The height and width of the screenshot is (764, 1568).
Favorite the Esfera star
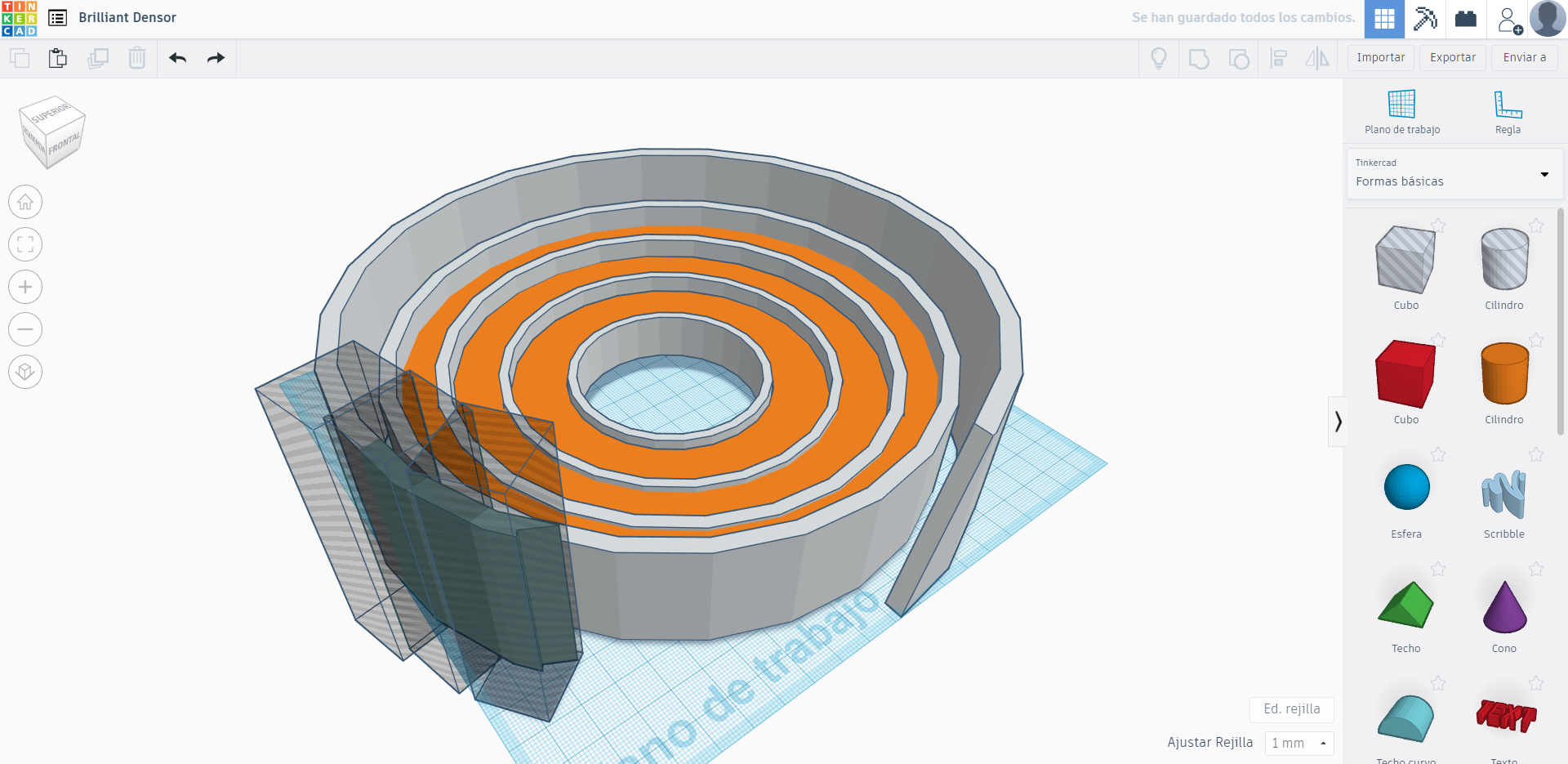click(1438, 454)
